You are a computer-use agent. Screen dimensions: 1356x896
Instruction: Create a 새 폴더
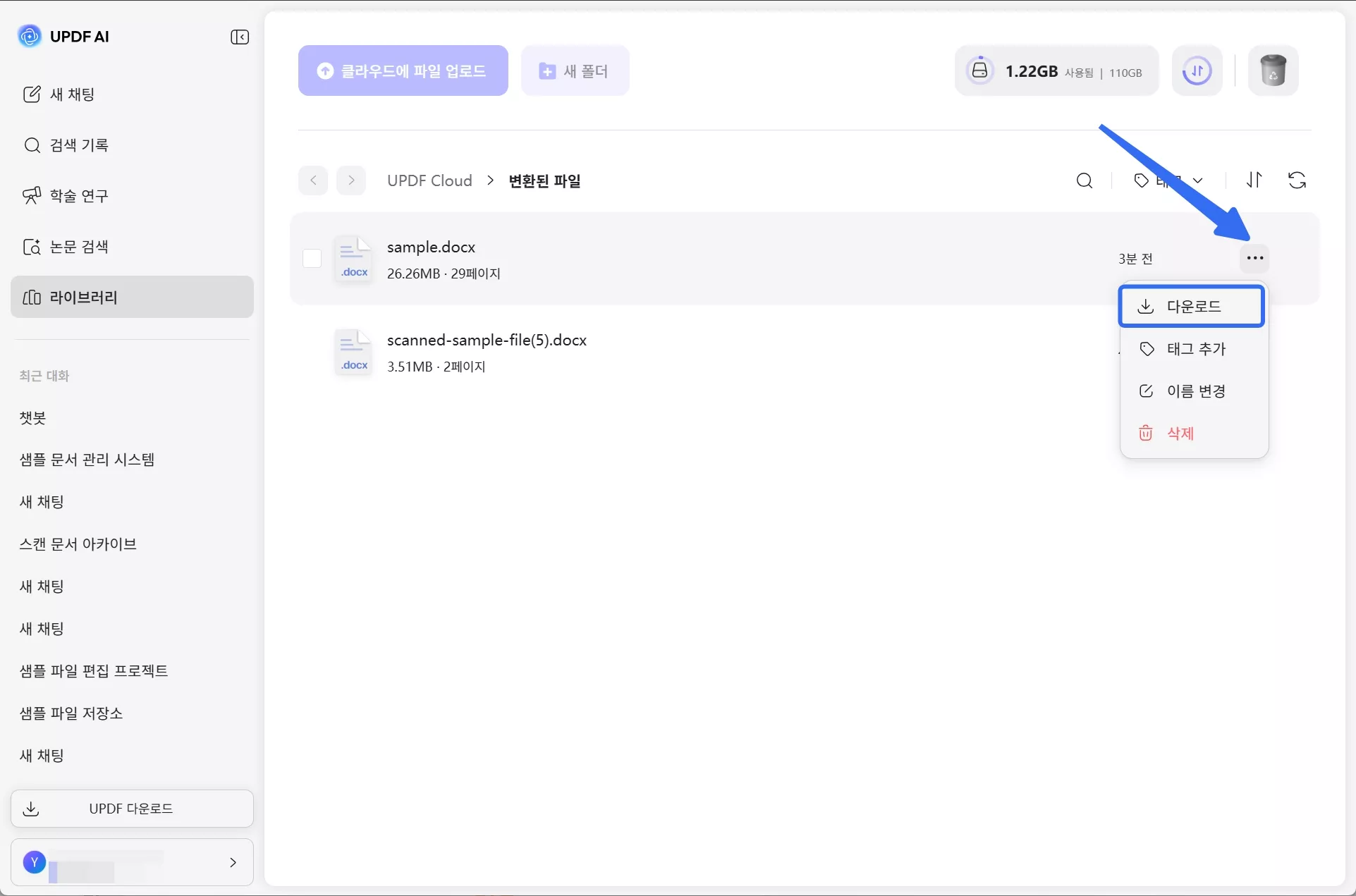click(575, 70)
